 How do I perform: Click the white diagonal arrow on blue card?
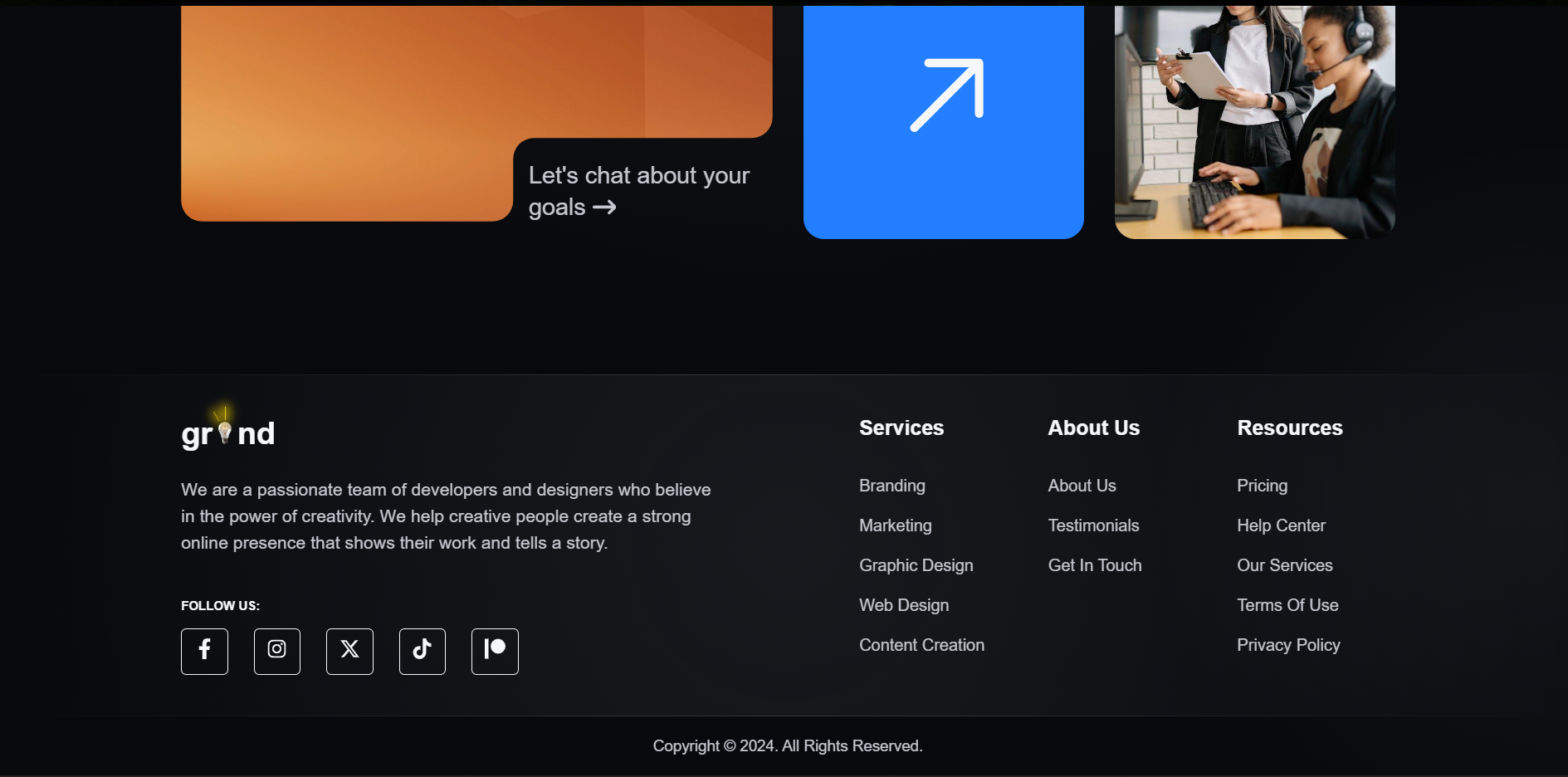tap(945, 95)
